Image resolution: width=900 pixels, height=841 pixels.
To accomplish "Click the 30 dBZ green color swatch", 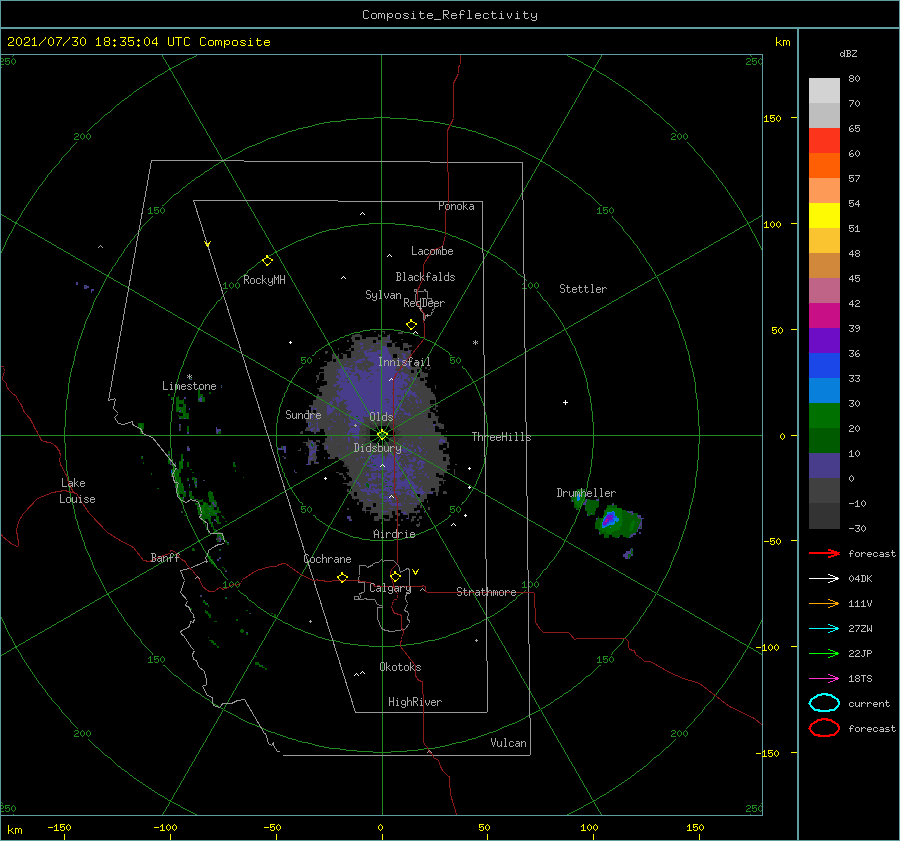I will [824, 415].
